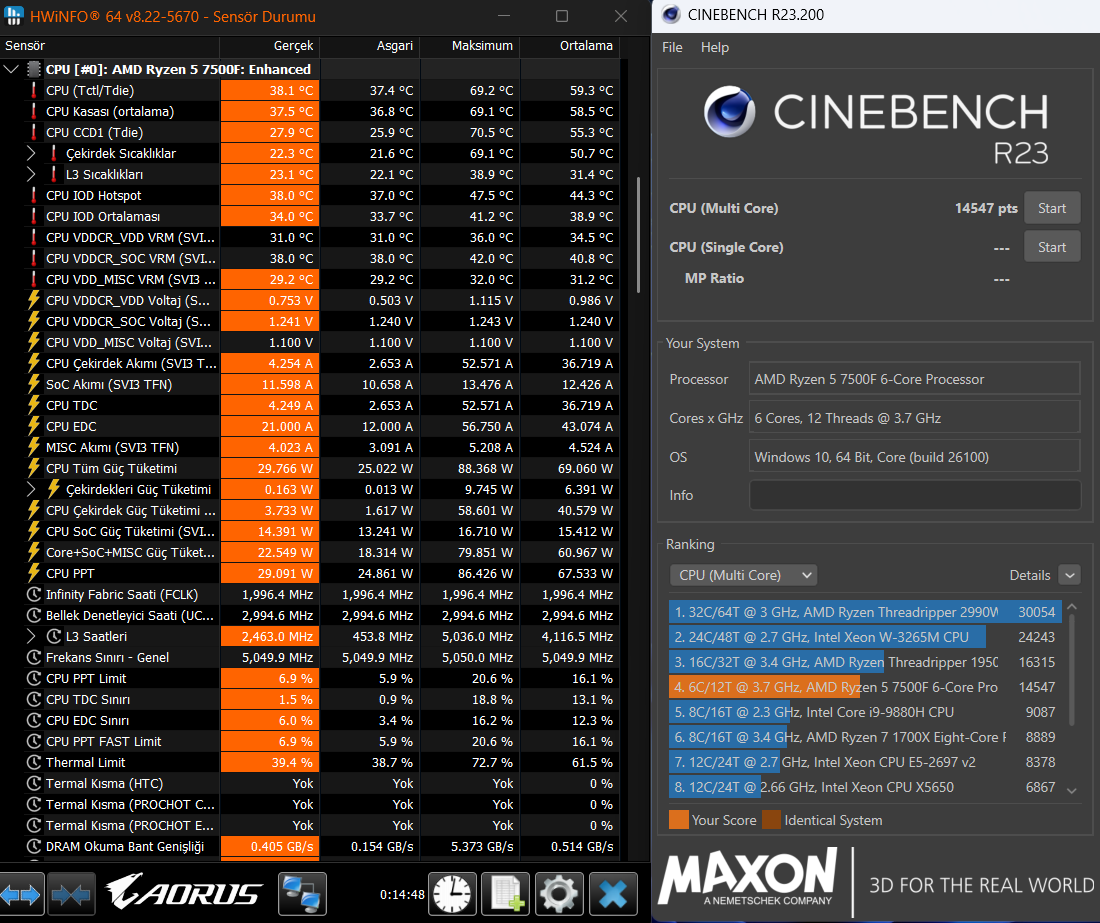
Task: Click the Maksimum column header
Action: (470, 46)
